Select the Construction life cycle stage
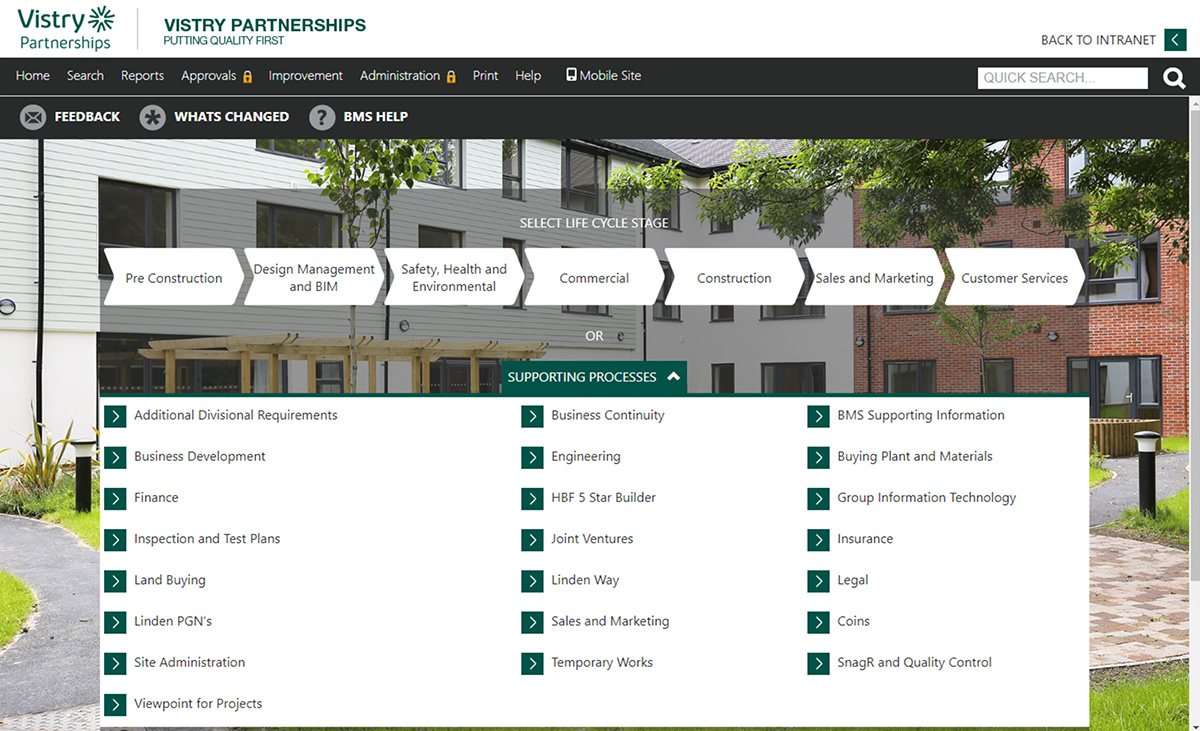Viewport: 1200px width, 731px height. [734, 278]
